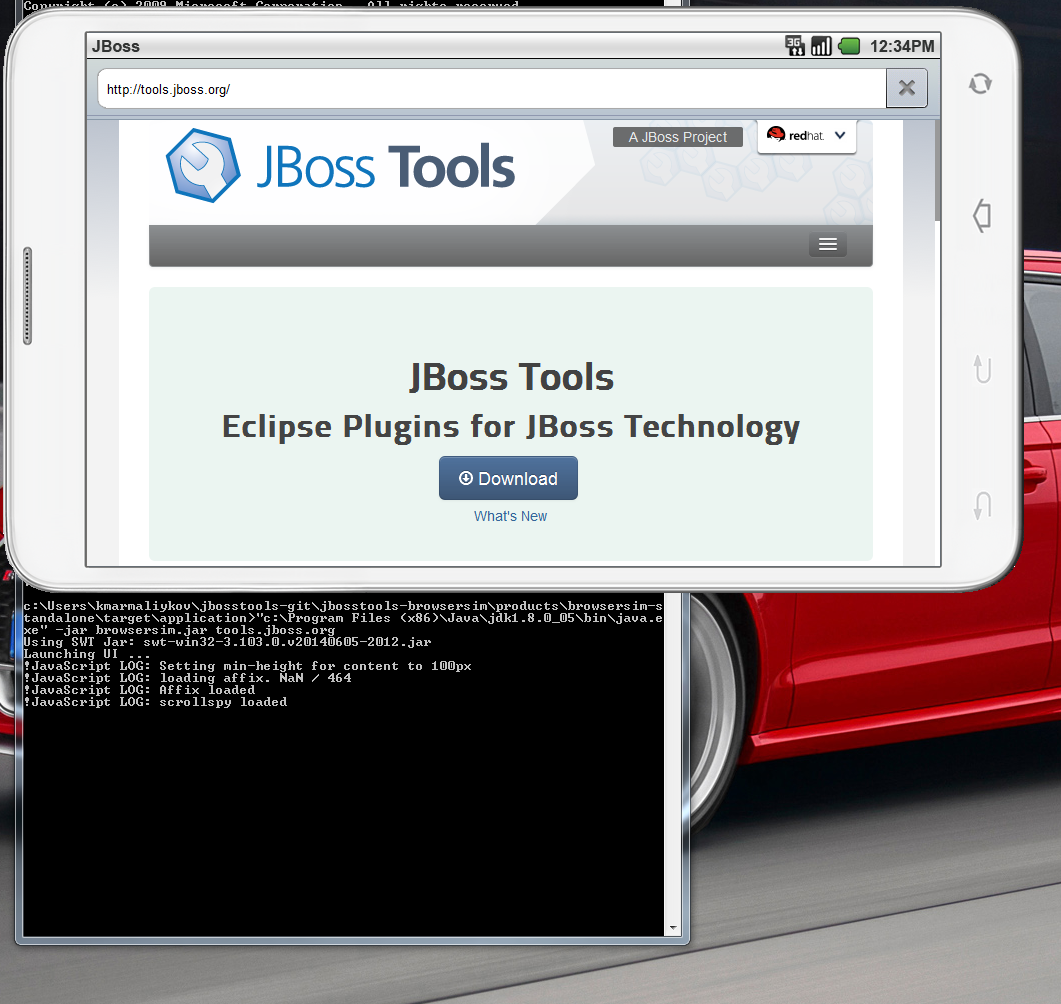Click the What's New link

(x=510, y=516)
